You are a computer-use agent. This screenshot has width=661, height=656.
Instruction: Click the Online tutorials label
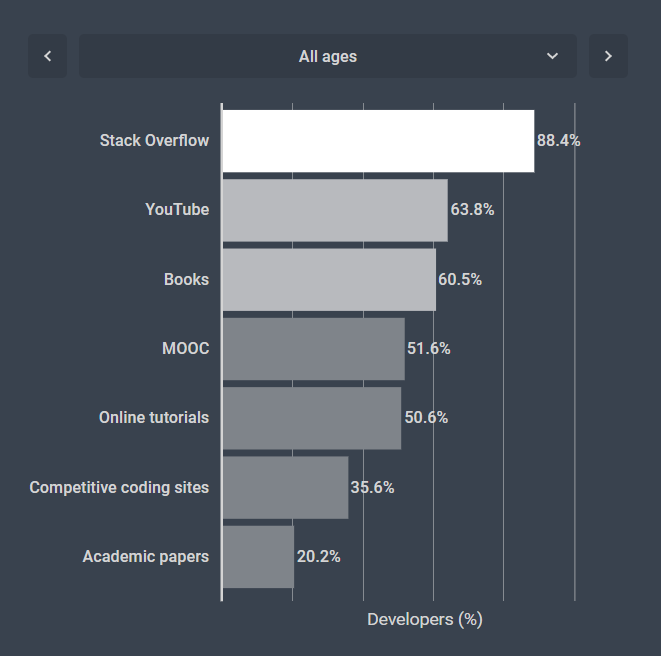[154, 418]
